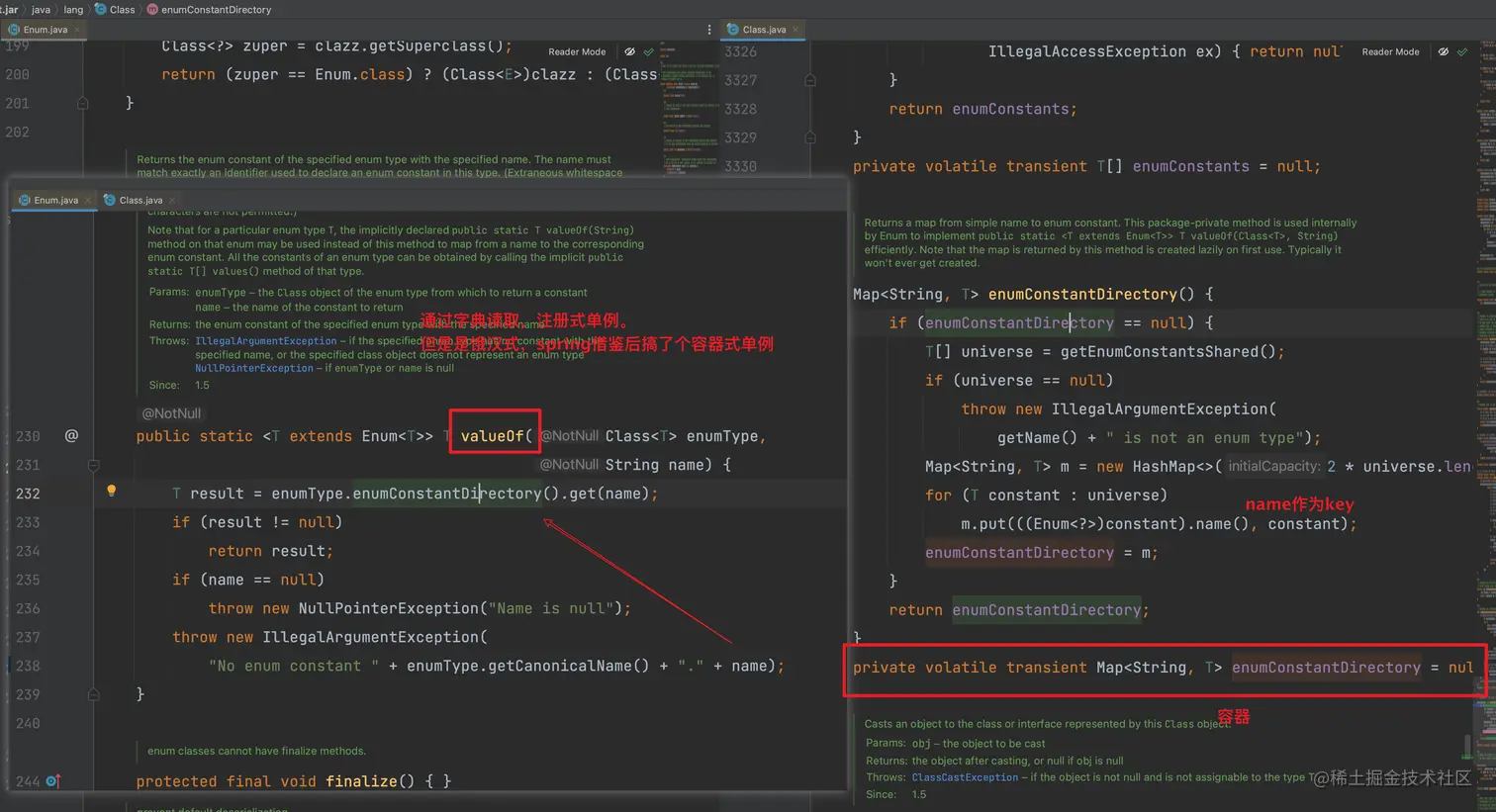The image size is (1496, 812).
Task: Switch to Class.java tab in the right editor
Action: pos(764,30)
